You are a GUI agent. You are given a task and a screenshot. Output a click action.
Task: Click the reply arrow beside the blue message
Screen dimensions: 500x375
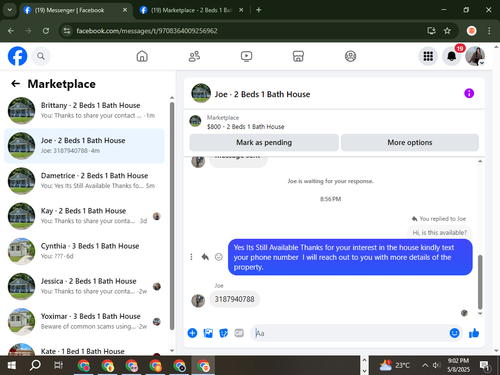[x=205, y=257]
